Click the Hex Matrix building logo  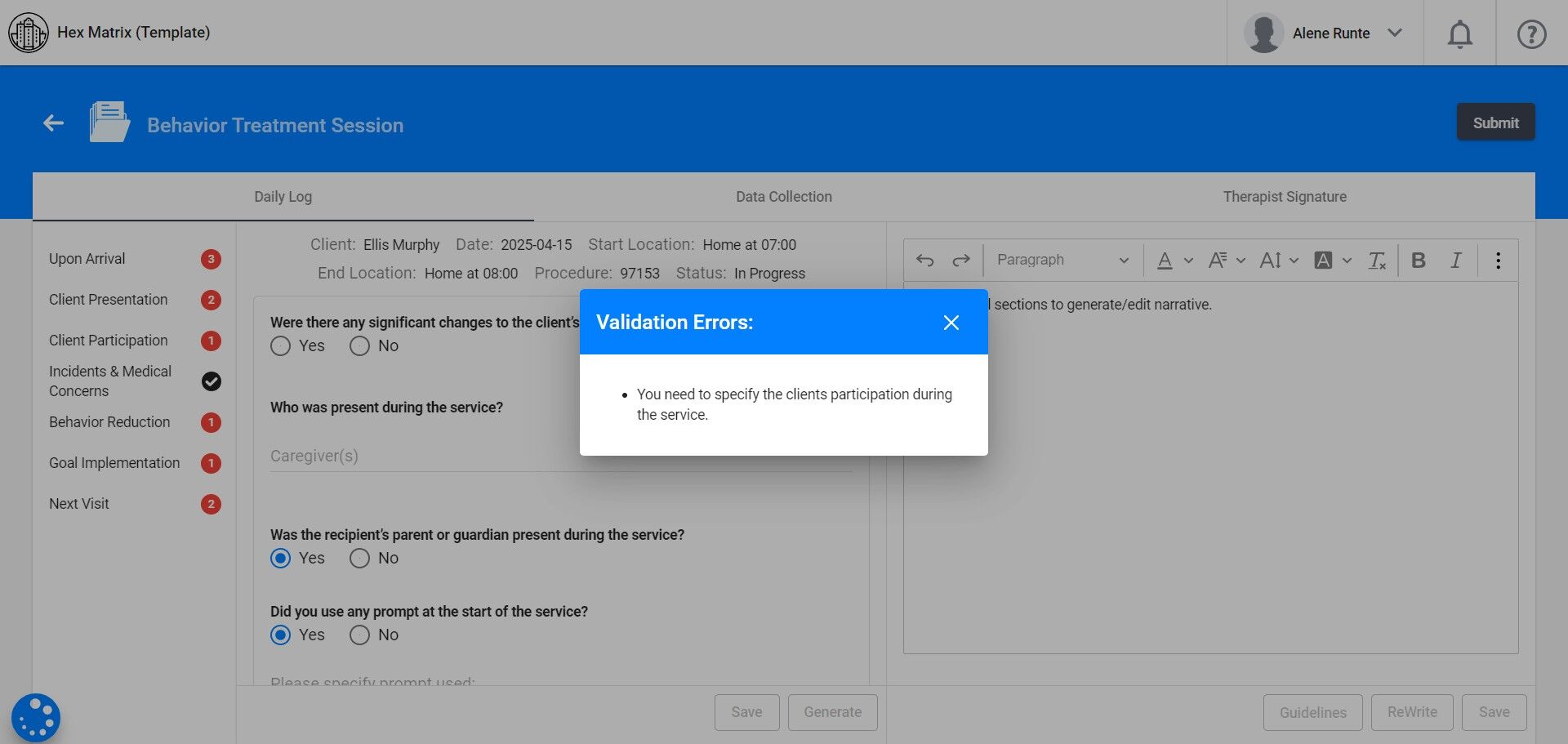tap(29, 33)
